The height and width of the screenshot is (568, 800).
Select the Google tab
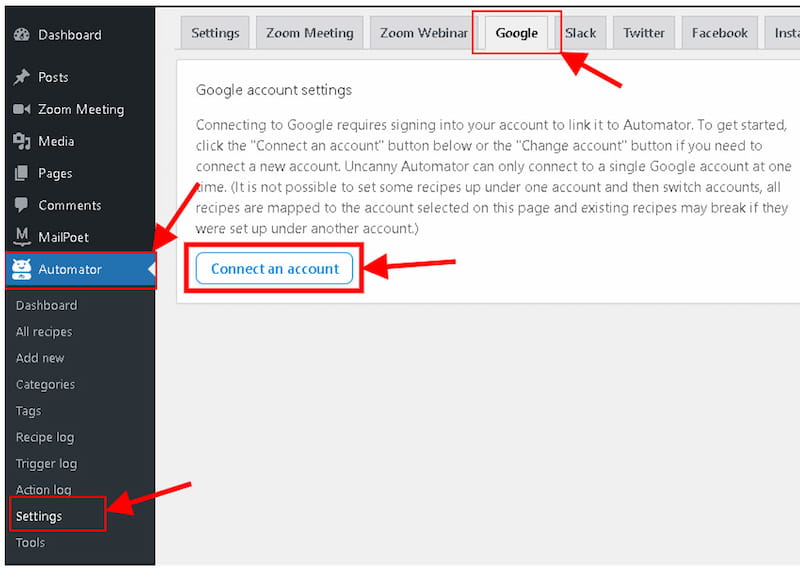[516, 33]
